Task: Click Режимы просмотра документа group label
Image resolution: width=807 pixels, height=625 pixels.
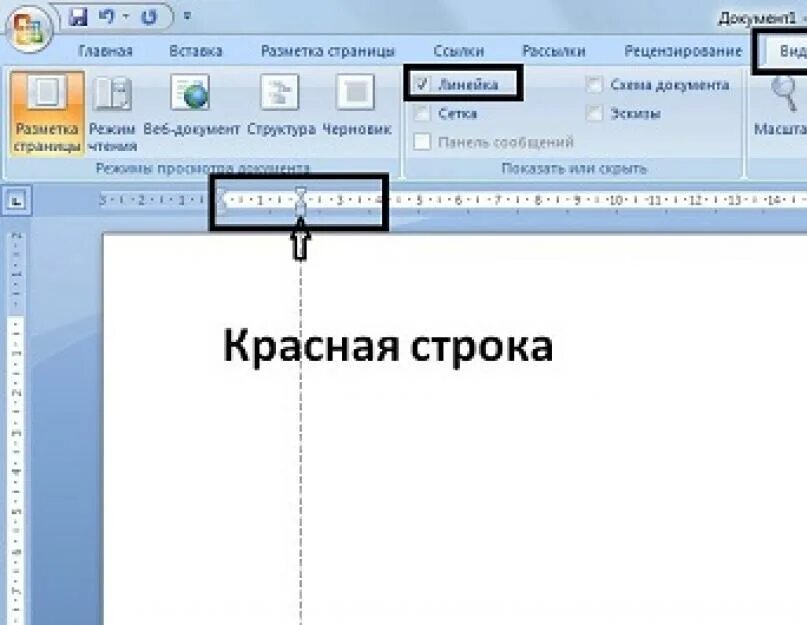Action: click(x=203, y=169)
